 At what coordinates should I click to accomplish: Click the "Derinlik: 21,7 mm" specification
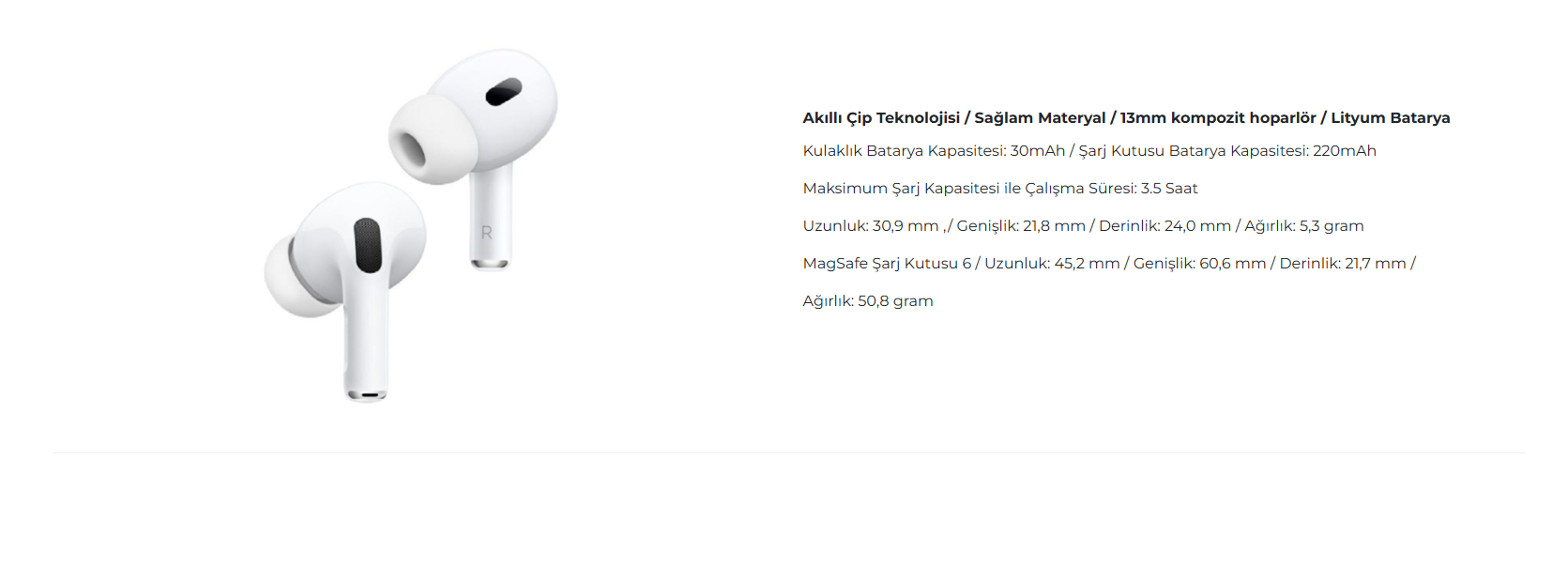(x=1343, y=264)
